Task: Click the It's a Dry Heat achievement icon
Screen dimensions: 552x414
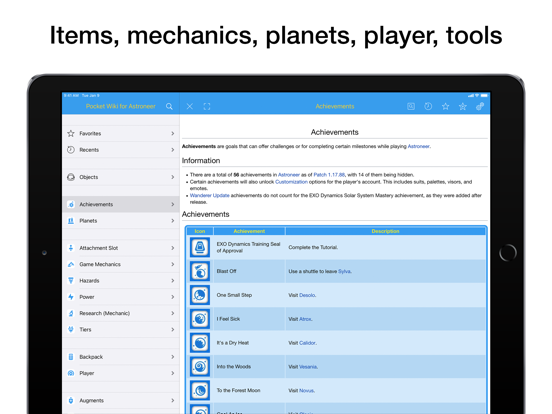Action: click(x=200, y=343)
